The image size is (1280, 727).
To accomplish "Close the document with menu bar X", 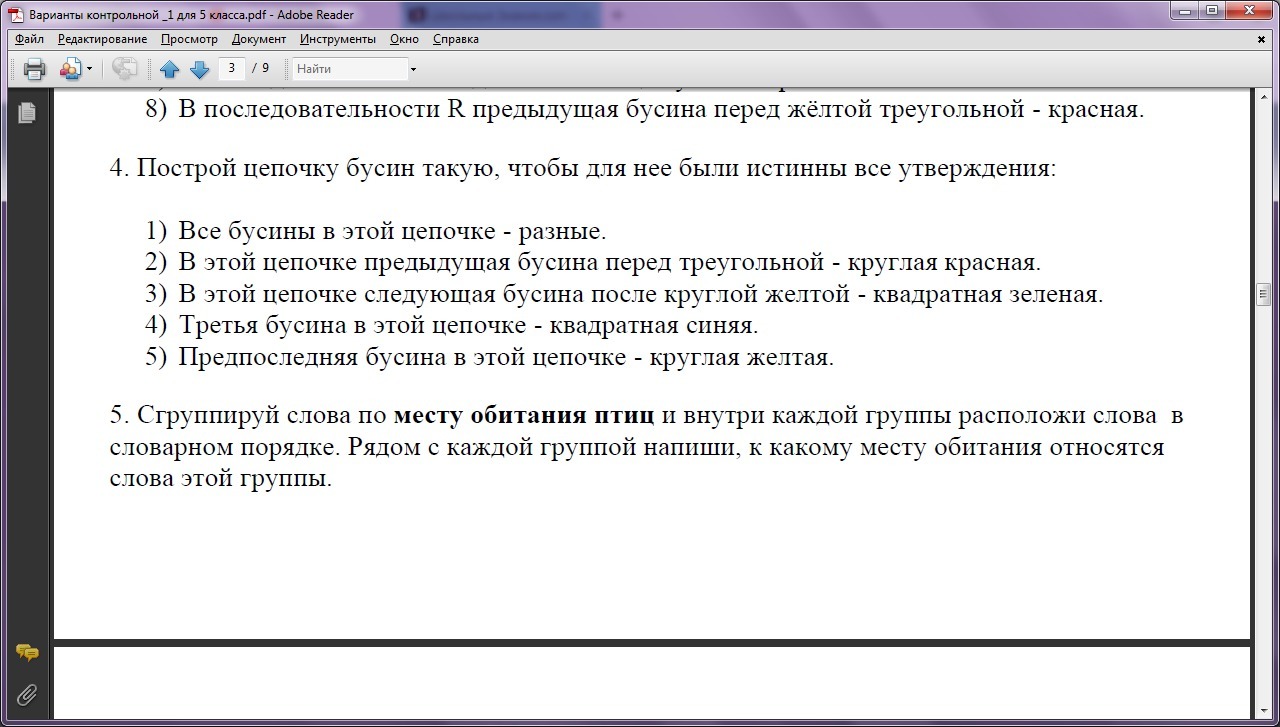I will tap(1262, 39).
